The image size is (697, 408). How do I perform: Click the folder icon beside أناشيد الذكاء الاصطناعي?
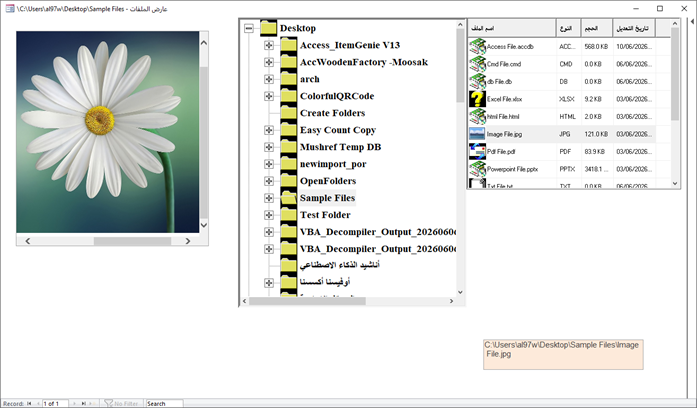(288, 265)
